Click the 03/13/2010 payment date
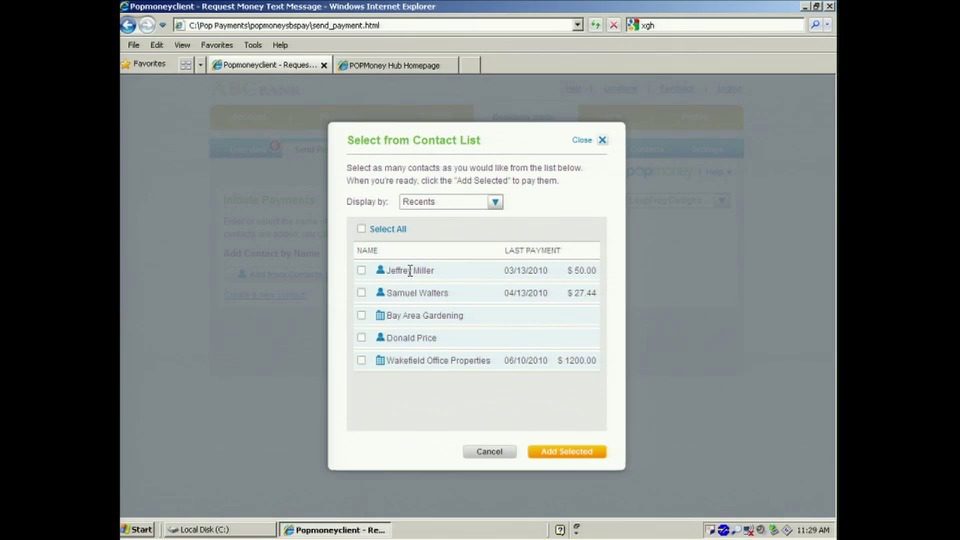Image resolution: width=960 pixels, height=540 pixels. 526,271
